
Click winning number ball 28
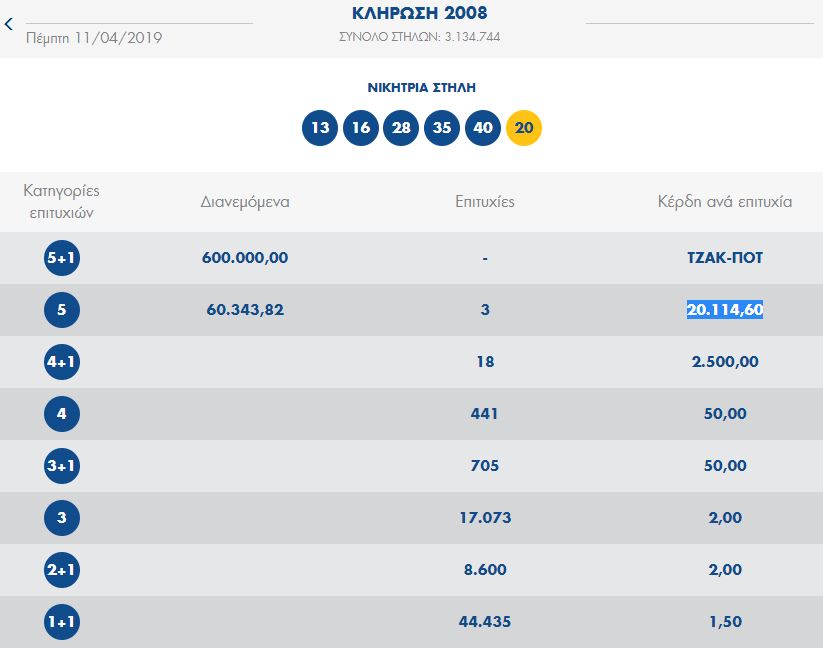point(402,128)
